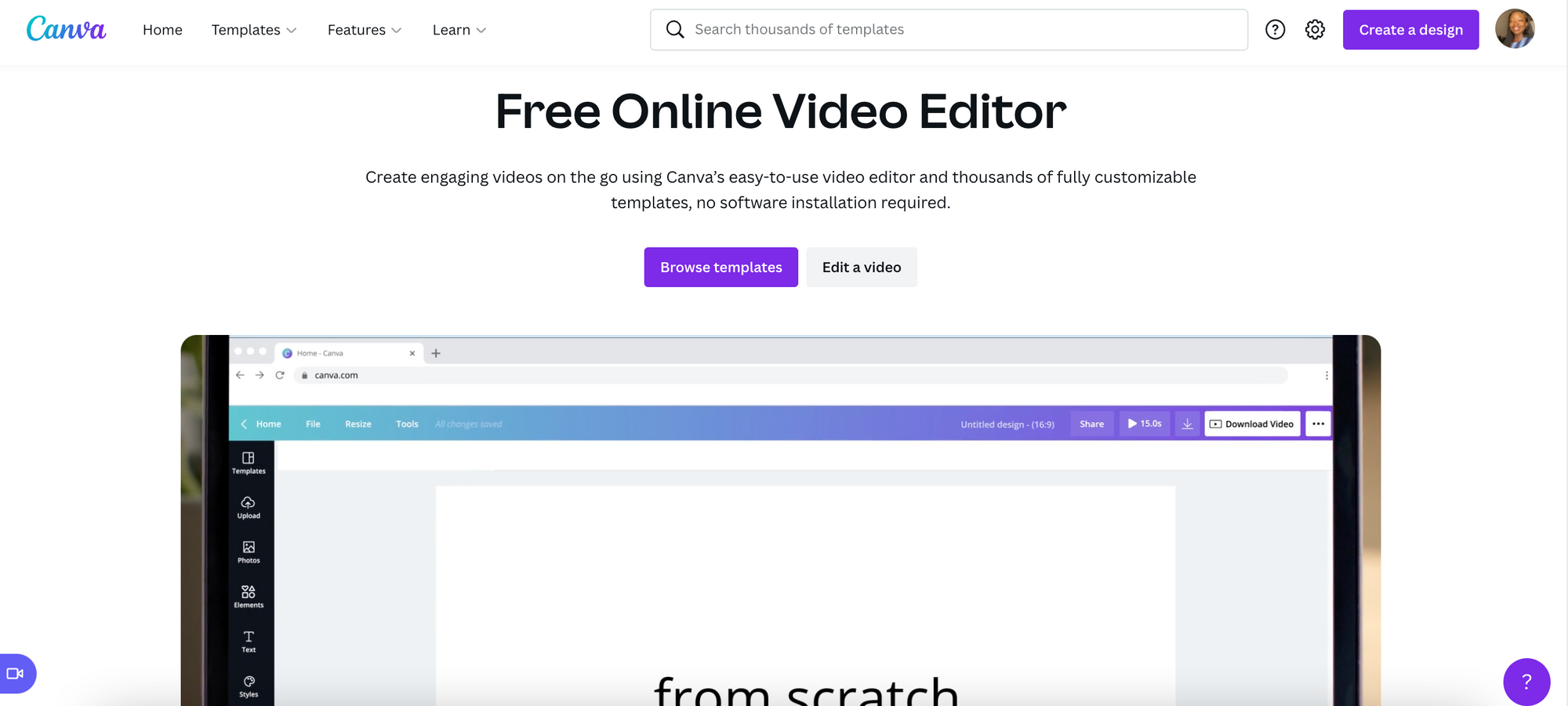The height and width of the screenshot is (706, 1568).
Task: Click the browser reload icon in demo
Action: point(280,375)
